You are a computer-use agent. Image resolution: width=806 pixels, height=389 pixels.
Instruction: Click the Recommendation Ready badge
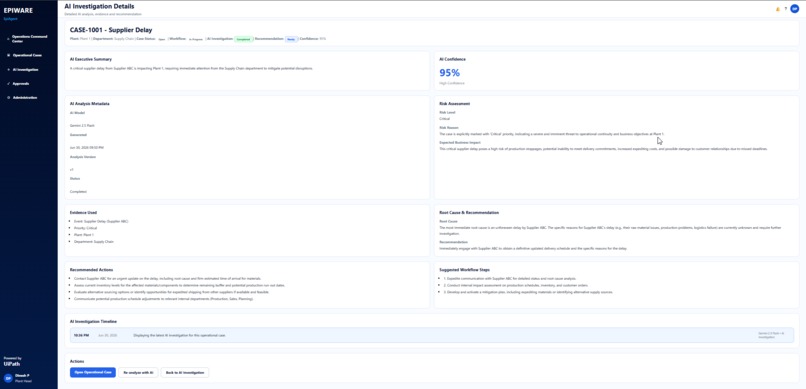pos(291,39)
